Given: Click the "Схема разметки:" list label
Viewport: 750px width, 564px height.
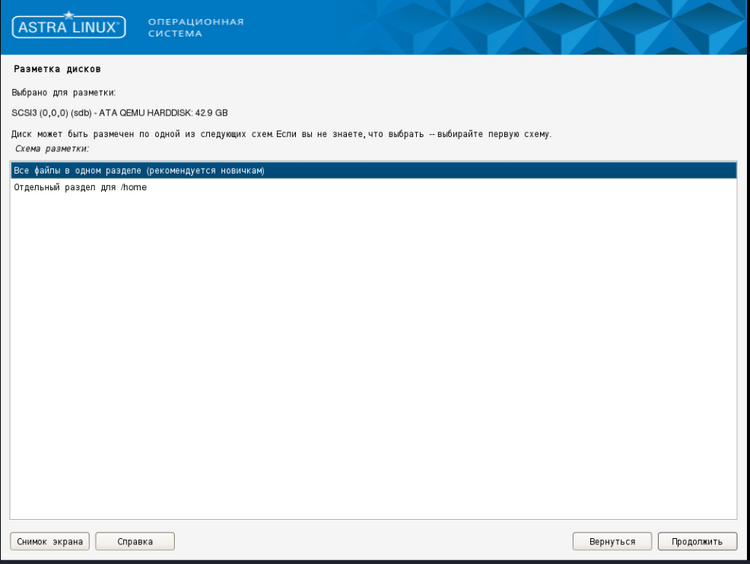Looking at the screenshot, I should pyautogui.click(x=52, y=148).
